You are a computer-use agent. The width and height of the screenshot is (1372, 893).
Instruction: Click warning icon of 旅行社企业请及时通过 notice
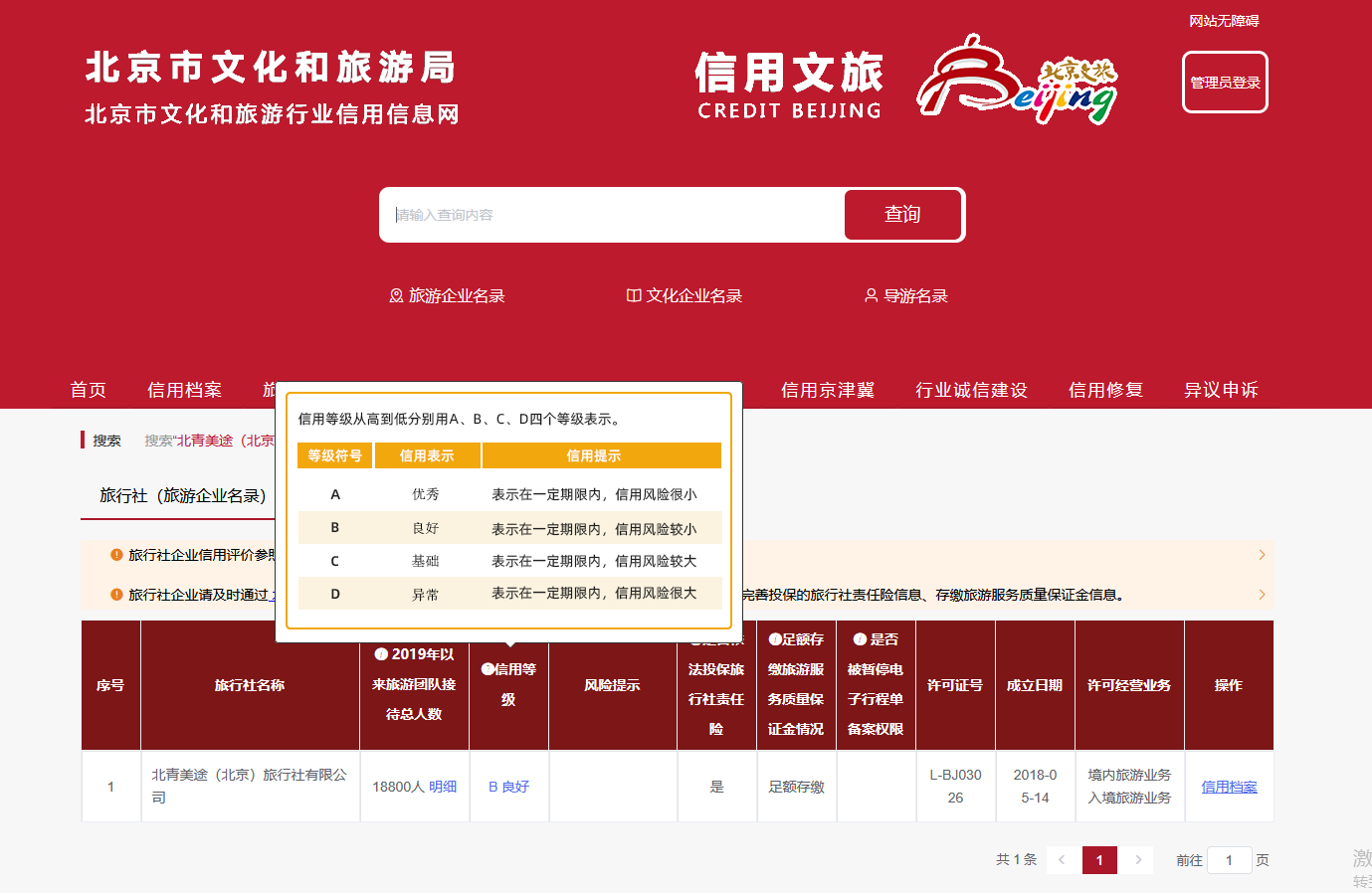point(117,595)
